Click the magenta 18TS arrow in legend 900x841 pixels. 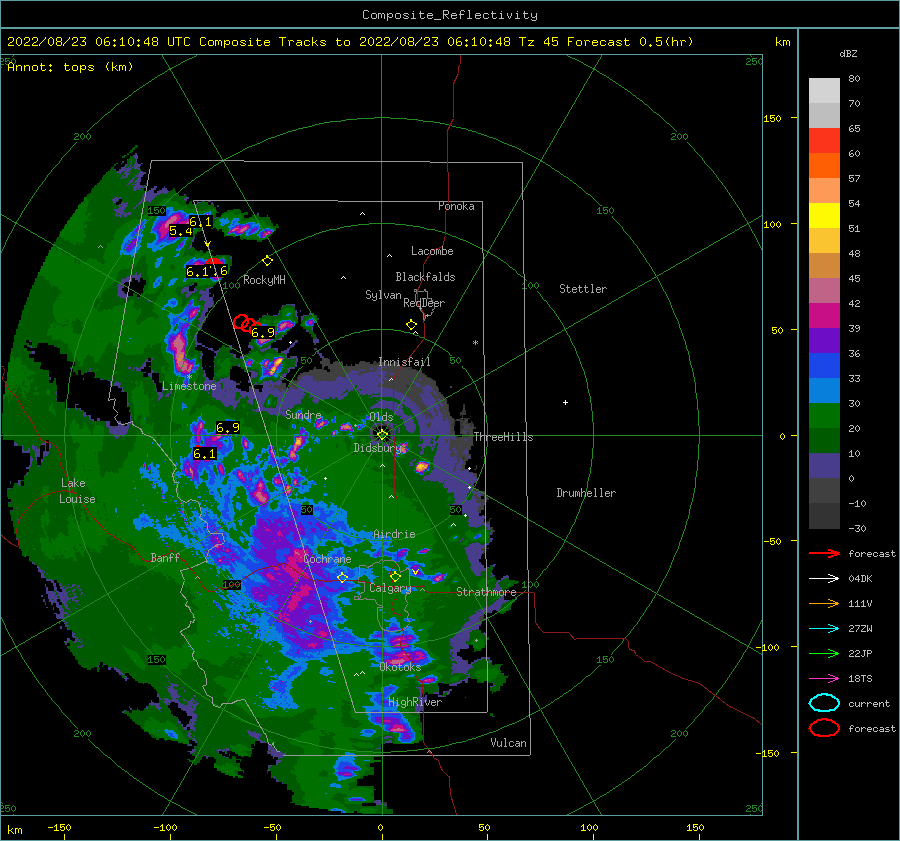(824, 678)
